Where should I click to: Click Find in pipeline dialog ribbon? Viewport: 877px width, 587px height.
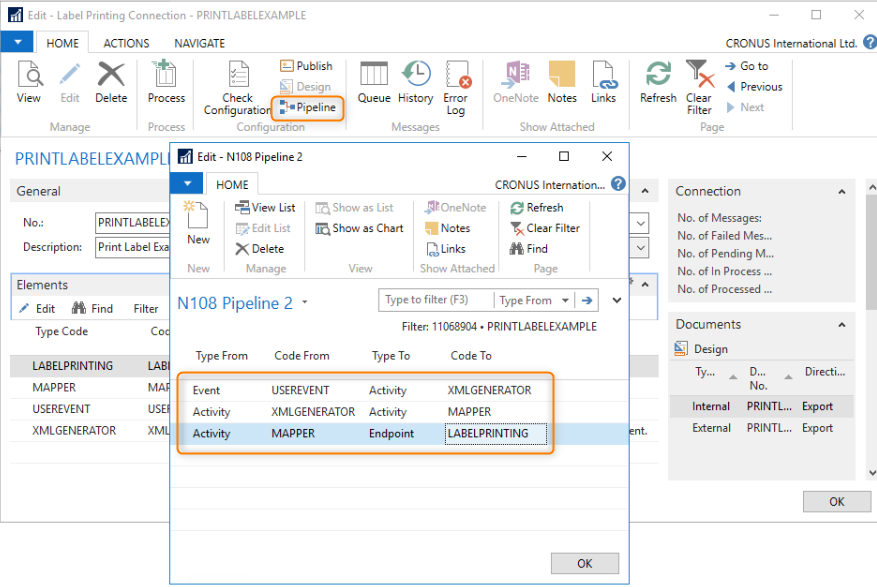(529, 249)
